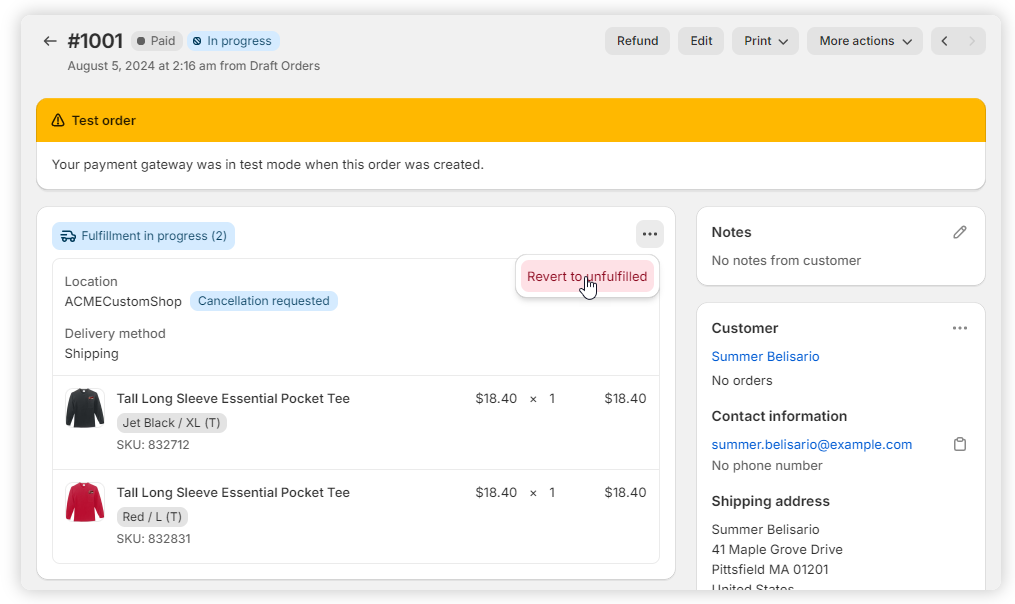Click the In progress status badge
The height and width of the screenshot is (604, 1015).
click(233, 41)
